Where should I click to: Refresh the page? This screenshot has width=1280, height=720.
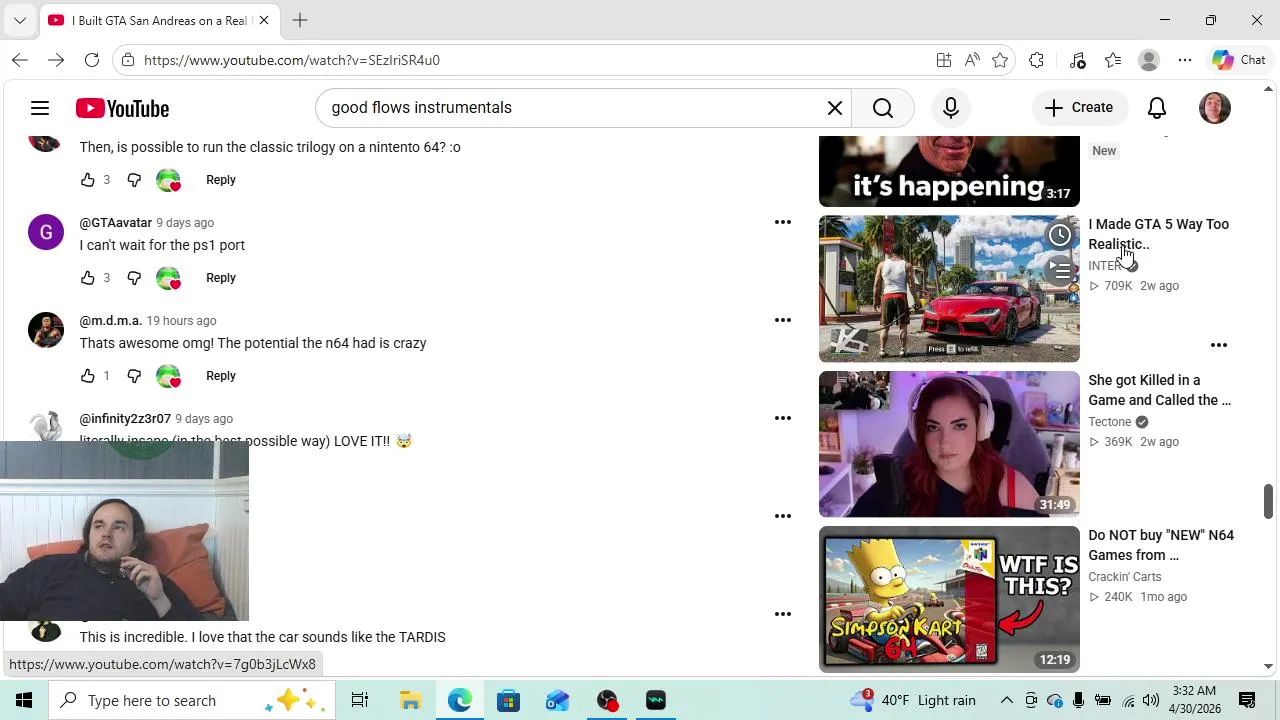point(92,60)
